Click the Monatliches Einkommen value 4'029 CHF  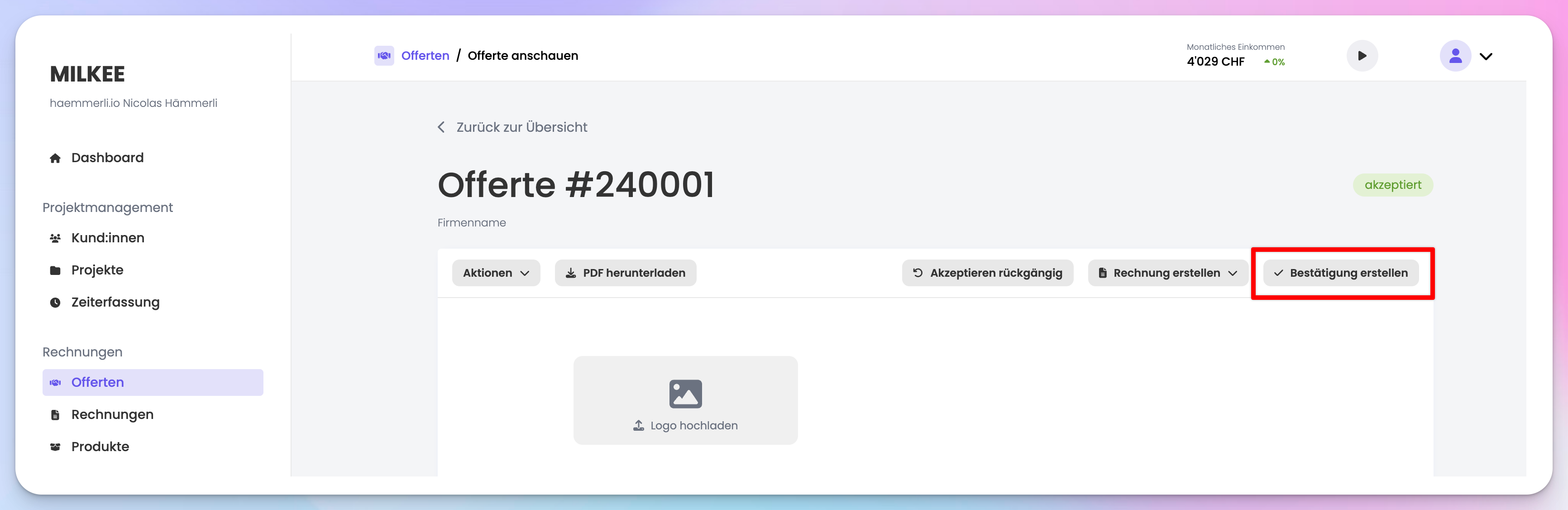[1215, 62]
